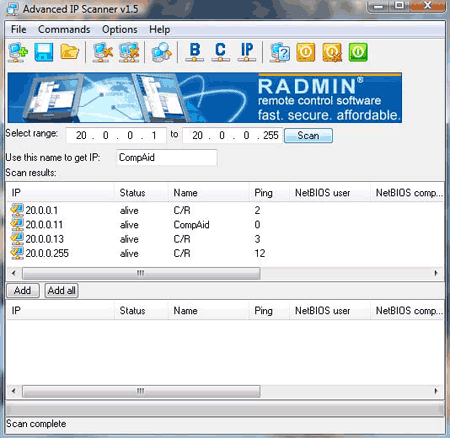Click the green power-on icon

[358, 52]
